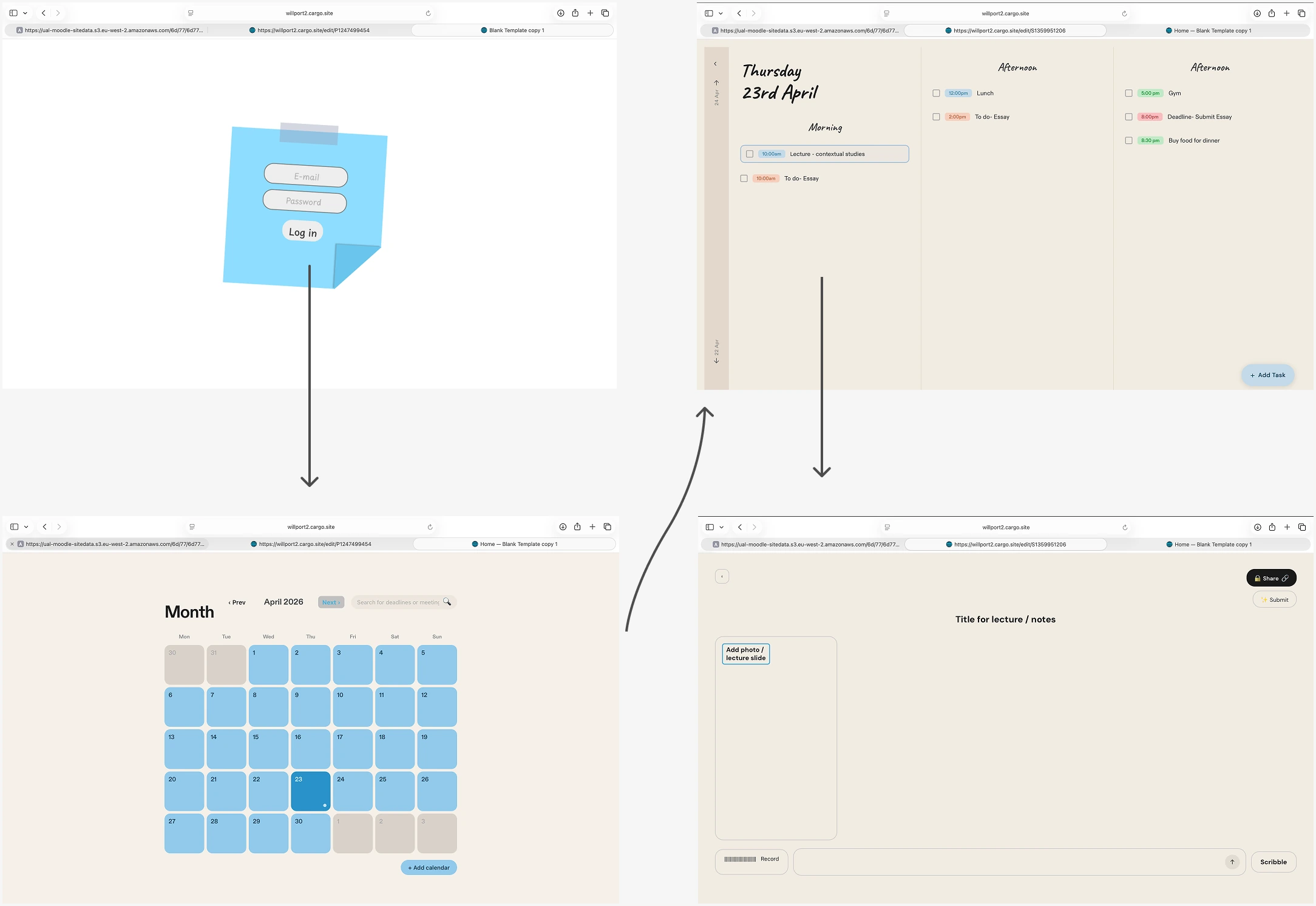
Task: Open tab overview in the Month calendar window
Action: click(607, 526)
